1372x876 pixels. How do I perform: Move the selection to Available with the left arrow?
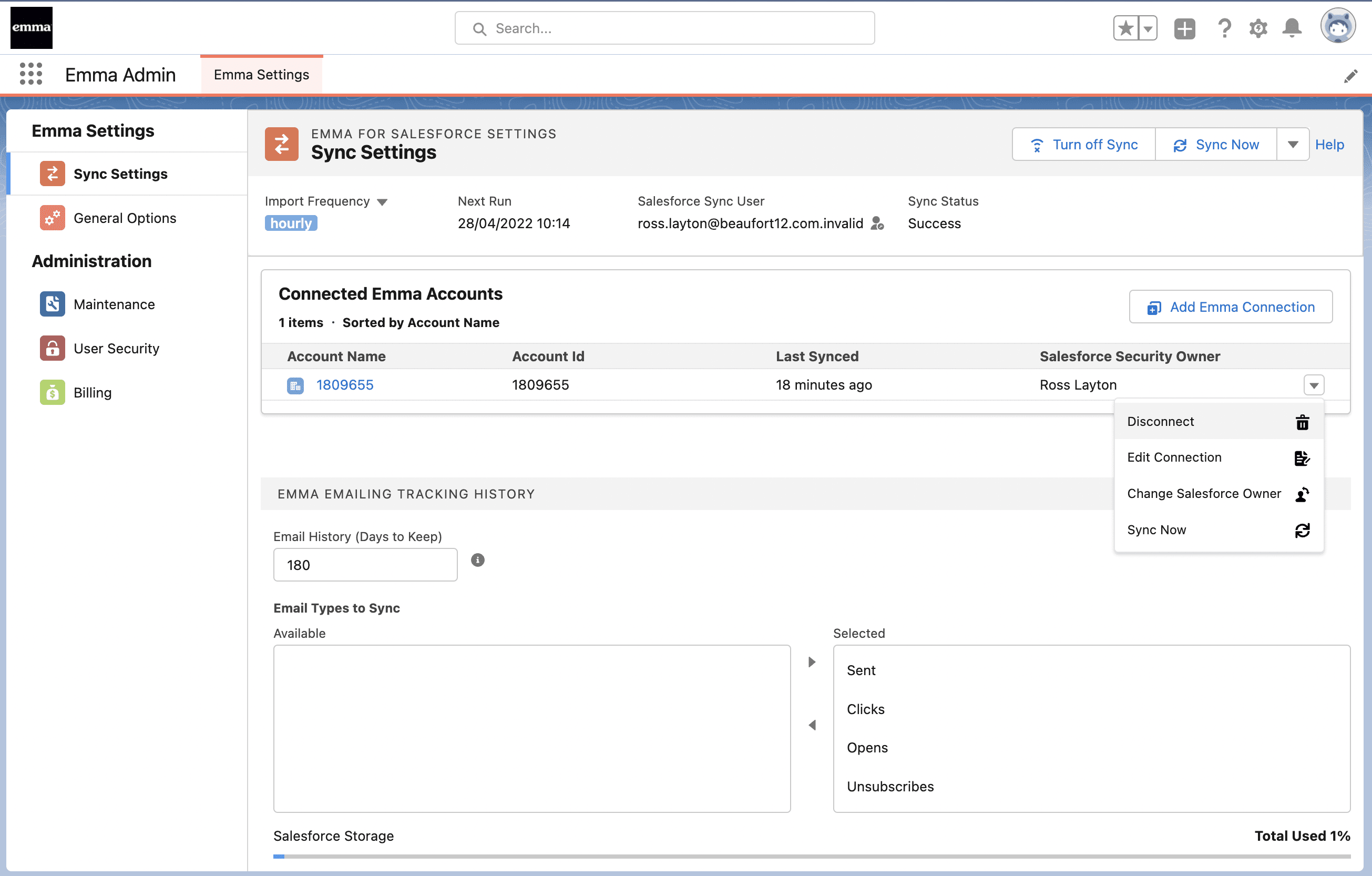coord(812,725)
